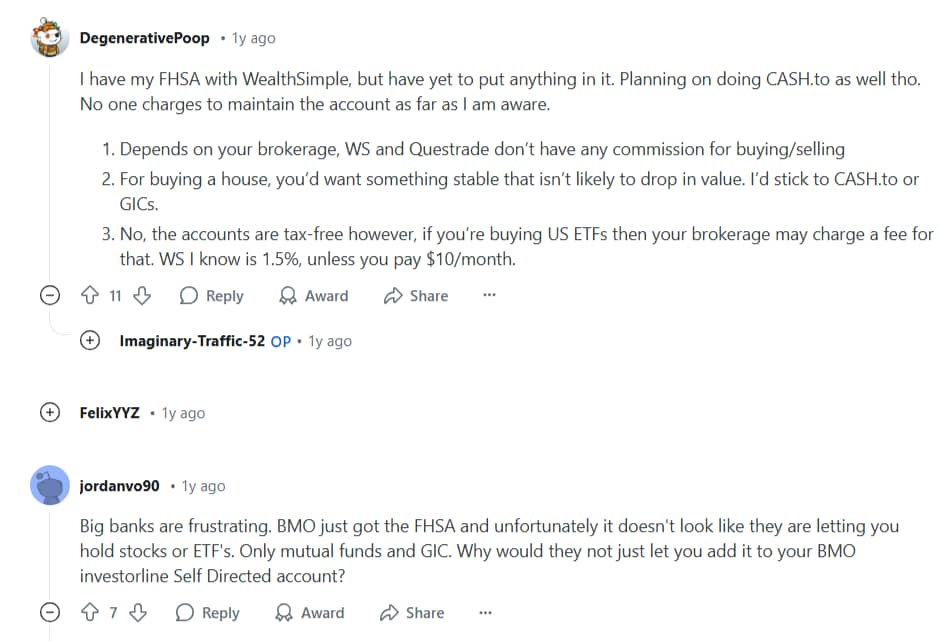Reply to DegenerativePoop's comment
Screen dimensions: 940x641
click(211, 296)
